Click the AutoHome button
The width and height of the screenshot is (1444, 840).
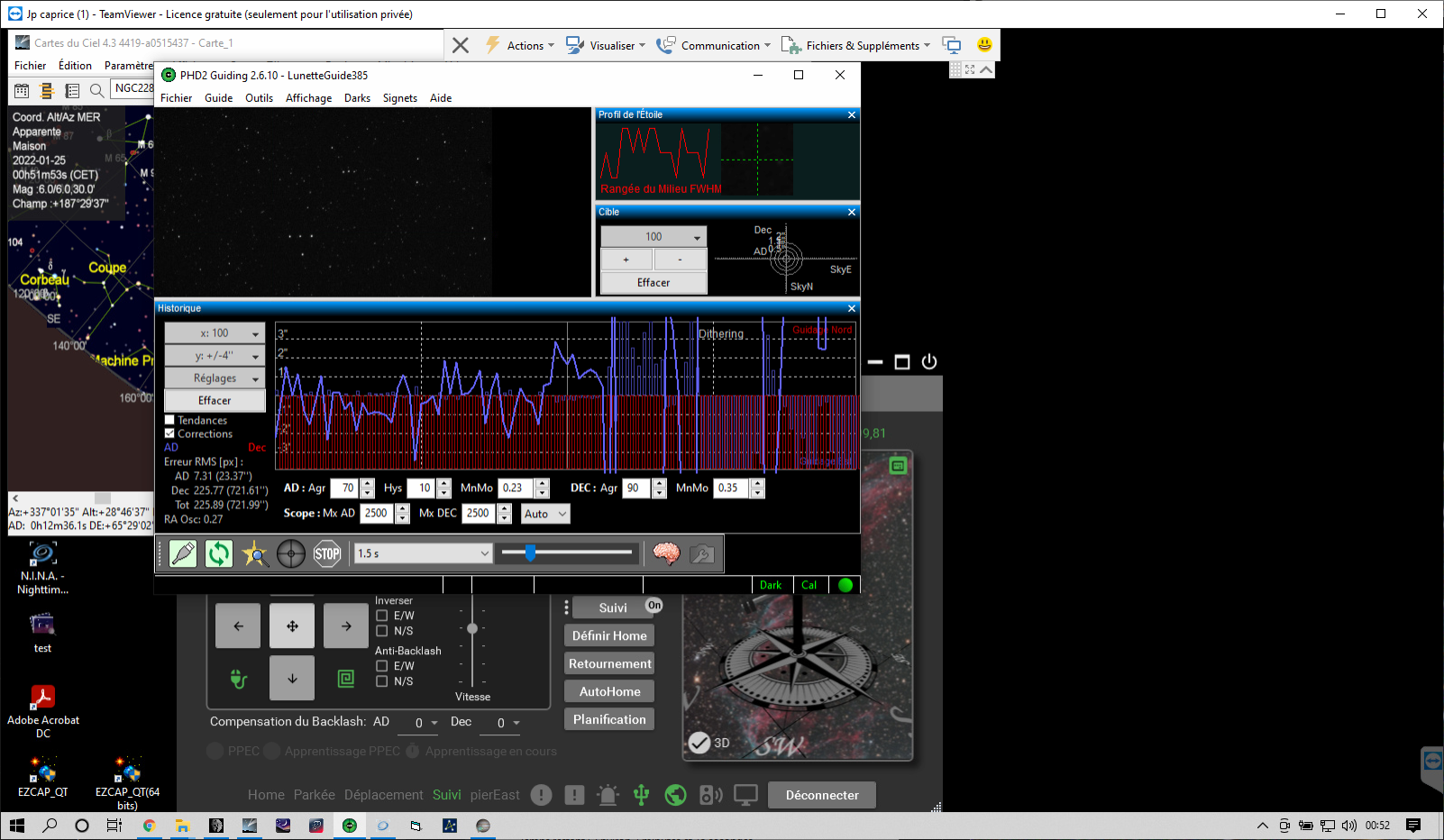pyautogui.click(x=609, y=691)
